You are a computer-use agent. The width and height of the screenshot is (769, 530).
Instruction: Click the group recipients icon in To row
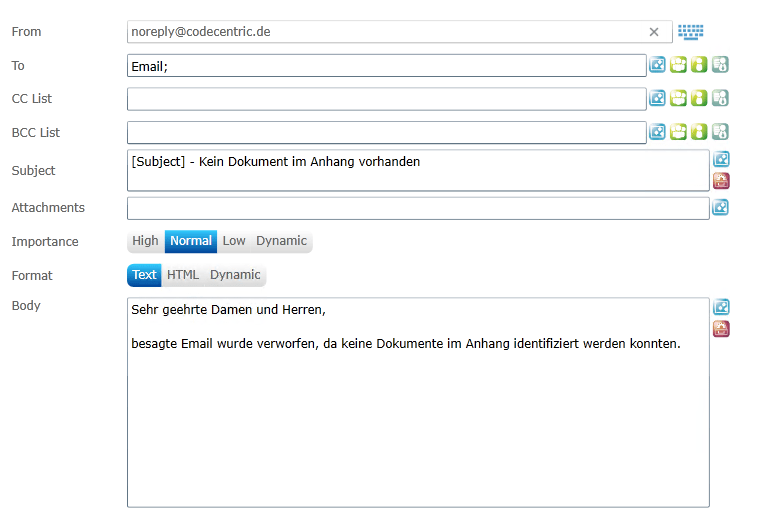click(x=679, y=65)
